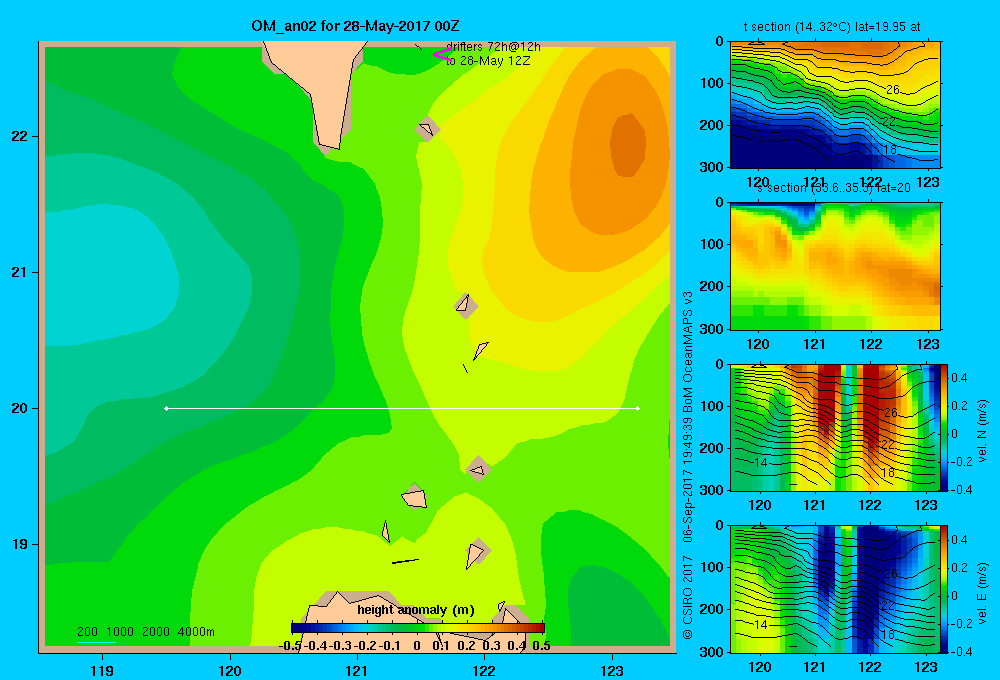The image size is (1000, 680).
Task: Select the 'vel. E (m/s)' axis label
Action: tap(983, 592)
